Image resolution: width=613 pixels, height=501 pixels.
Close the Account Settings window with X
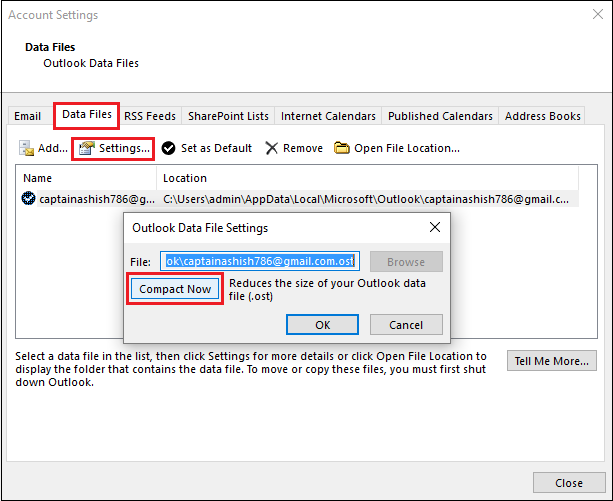pyautogui.click(x=598, y=14)
